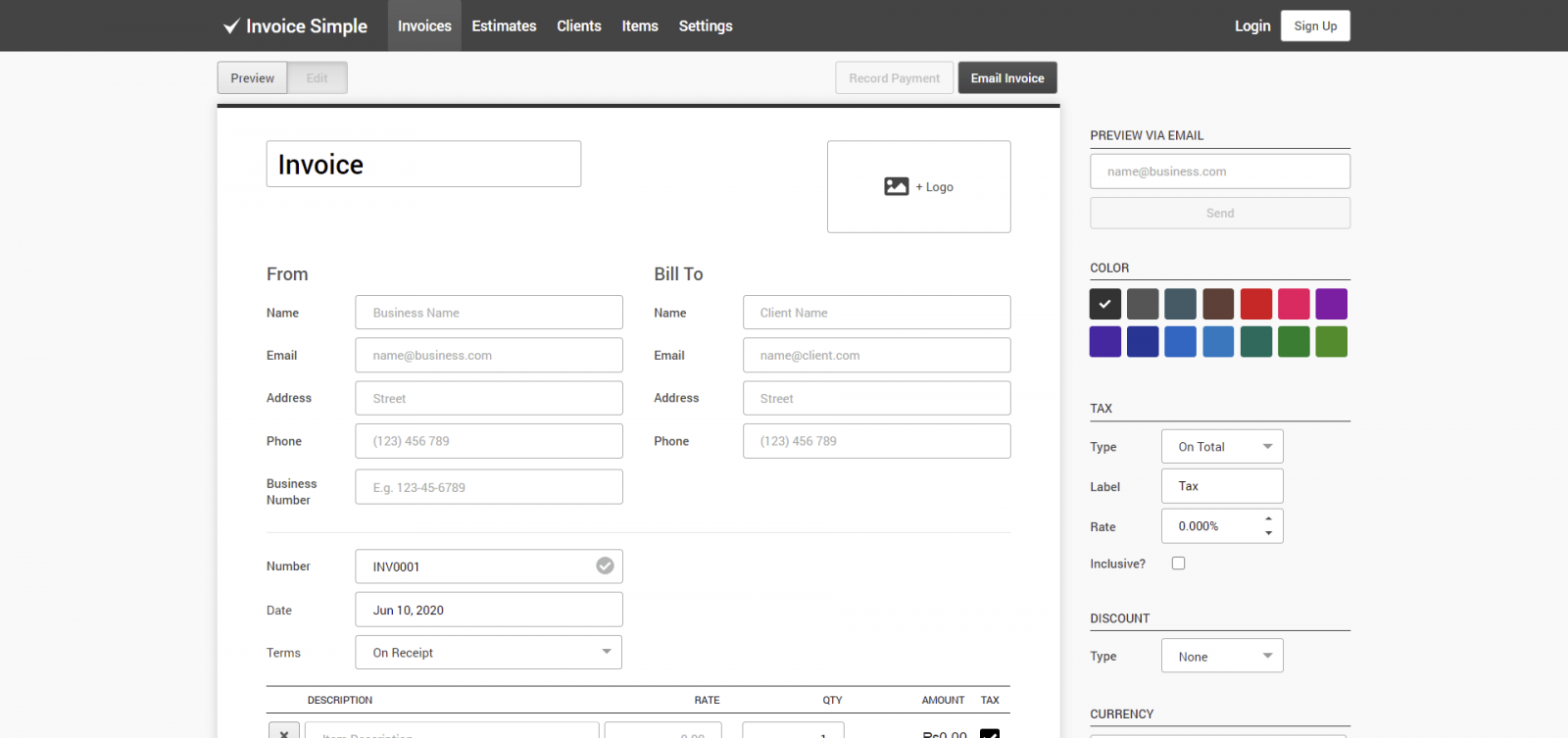1568x738 pixels.
Task: Open the Settings tab
Action: (706, 25)
